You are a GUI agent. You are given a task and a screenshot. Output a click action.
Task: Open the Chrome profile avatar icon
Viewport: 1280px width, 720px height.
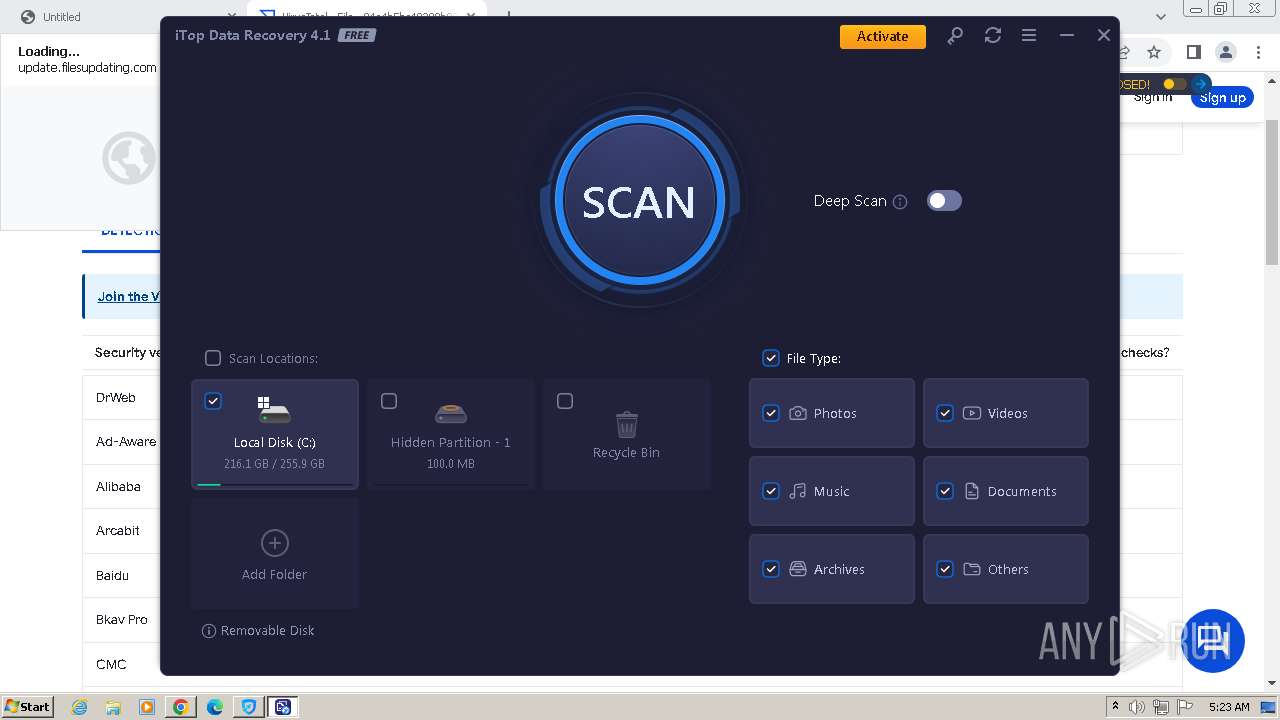[x=1225, y=52]
